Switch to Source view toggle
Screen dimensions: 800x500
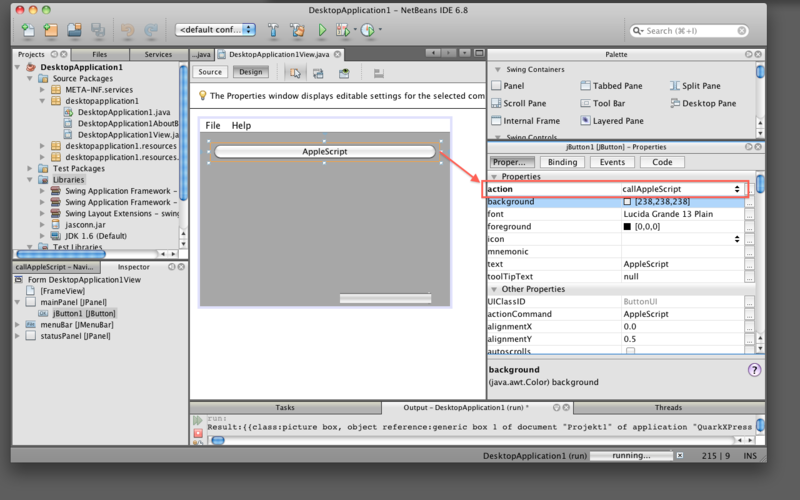(210, 72)
